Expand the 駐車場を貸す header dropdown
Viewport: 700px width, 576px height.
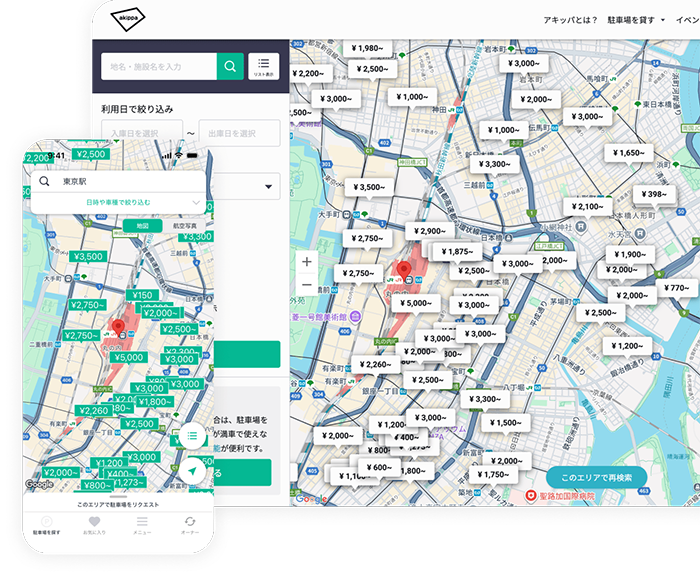636,20
